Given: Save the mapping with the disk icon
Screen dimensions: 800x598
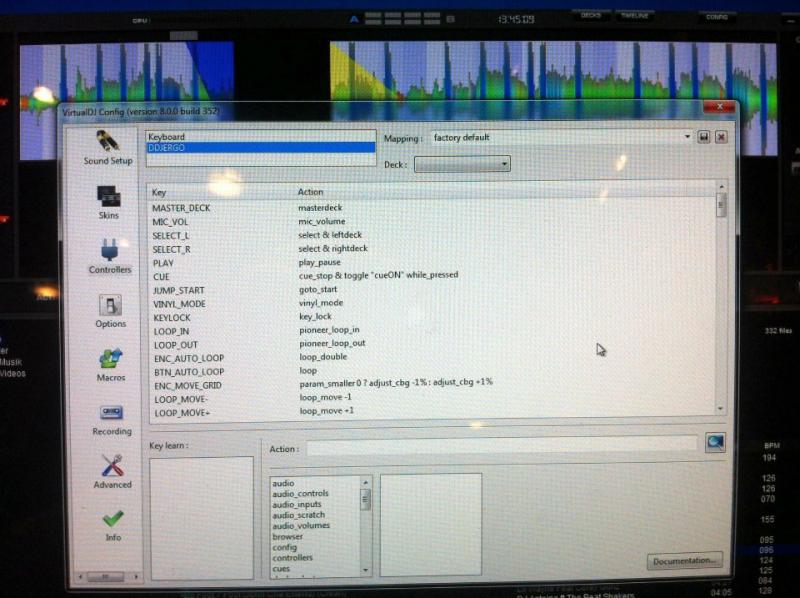Looking at the screenshot, I should 704,137.
